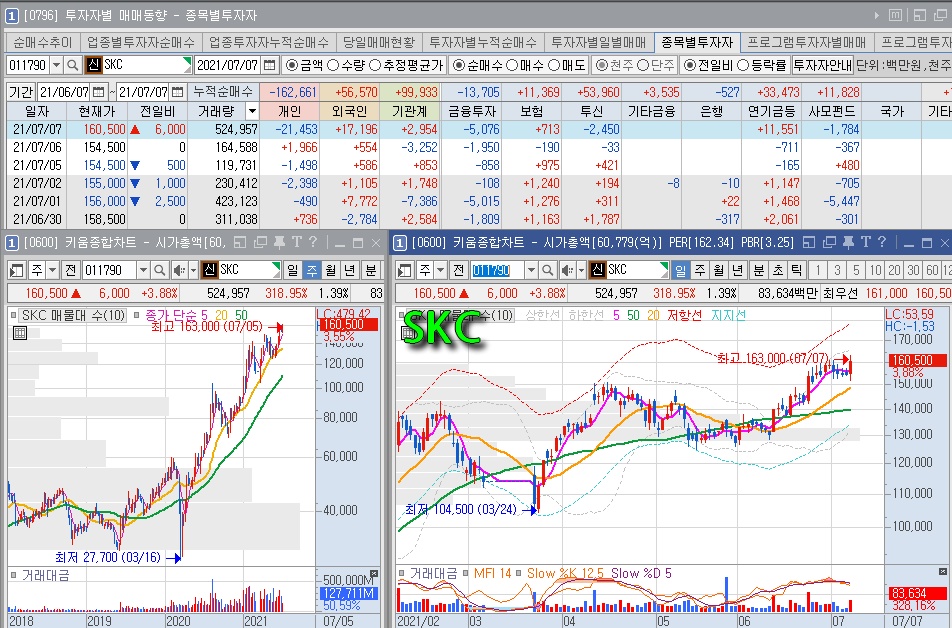Select the 단주 radio button
The width and height of the screenshot is (952, 628).
coord(643,65)
